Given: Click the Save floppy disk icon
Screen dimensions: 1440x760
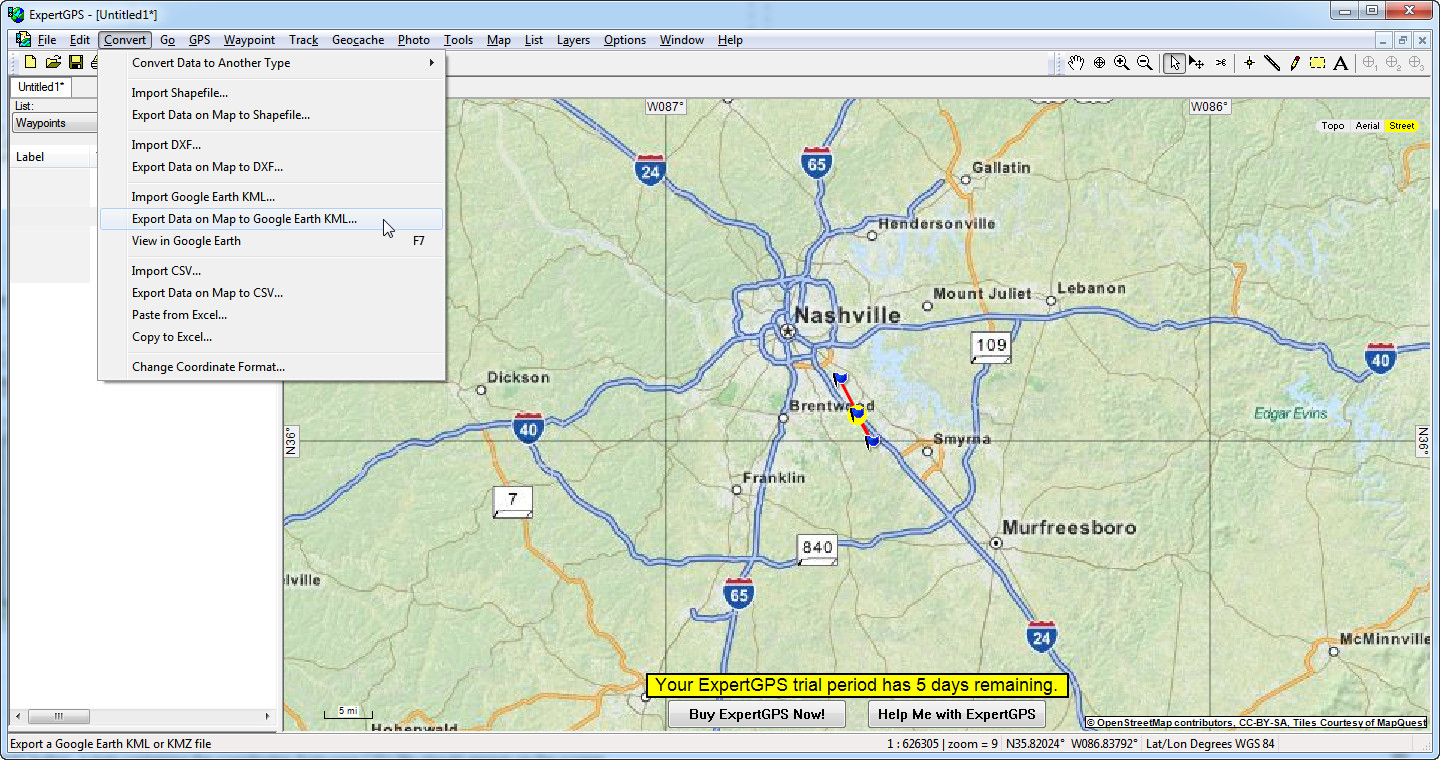Looking at the screenshot, I should pyautogui.click(x=76, y=63).
